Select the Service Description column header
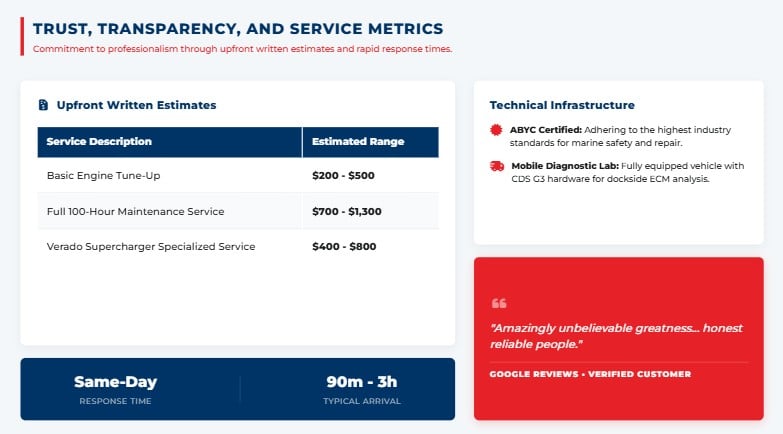The image size is (783, 434). click(x=170, y=142)
